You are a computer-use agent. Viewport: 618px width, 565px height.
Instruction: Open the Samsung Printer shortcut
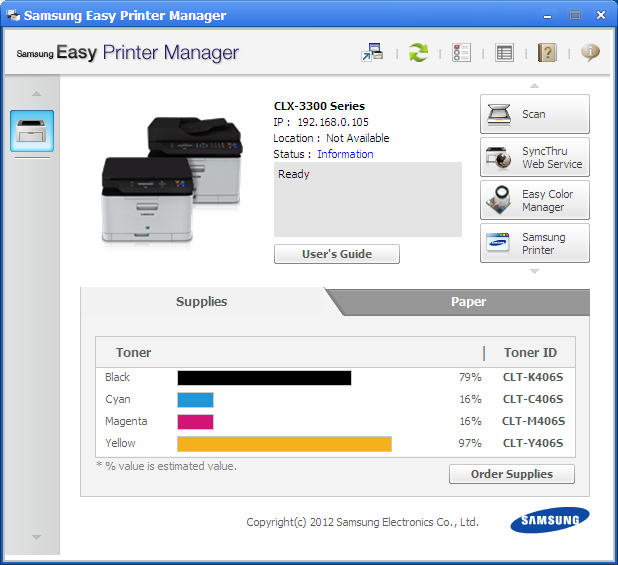[535, 243]
